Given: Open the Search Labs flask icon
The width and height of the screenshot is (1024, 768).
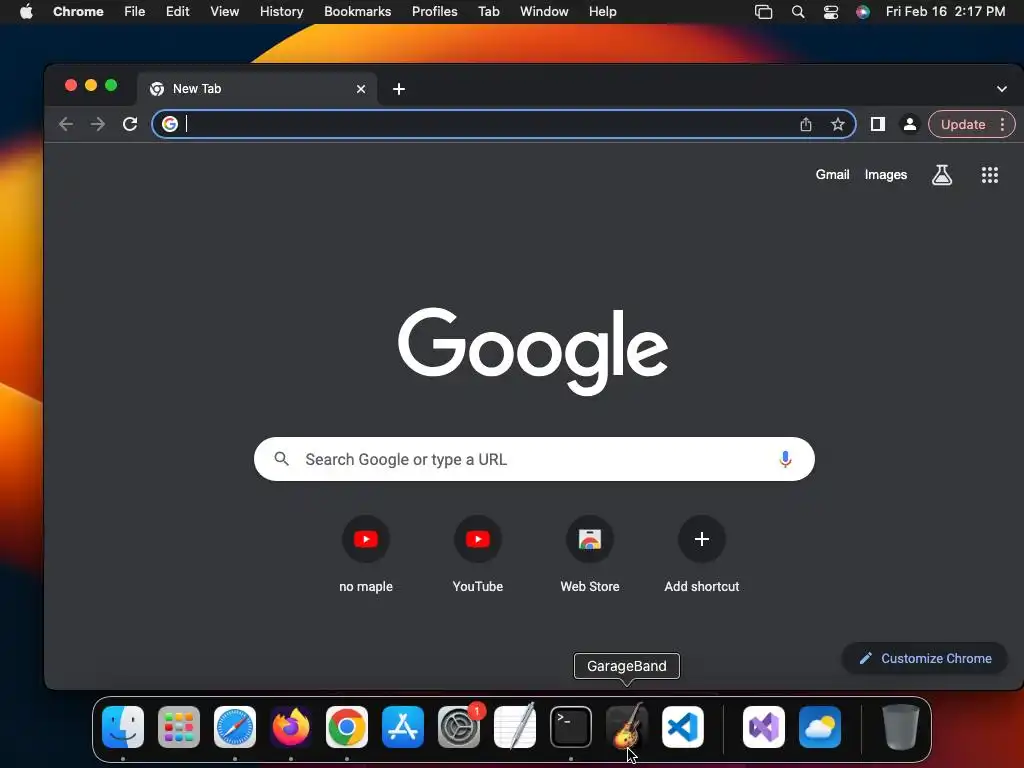Looking at the screenshot, I should click(x=942, y=174).
